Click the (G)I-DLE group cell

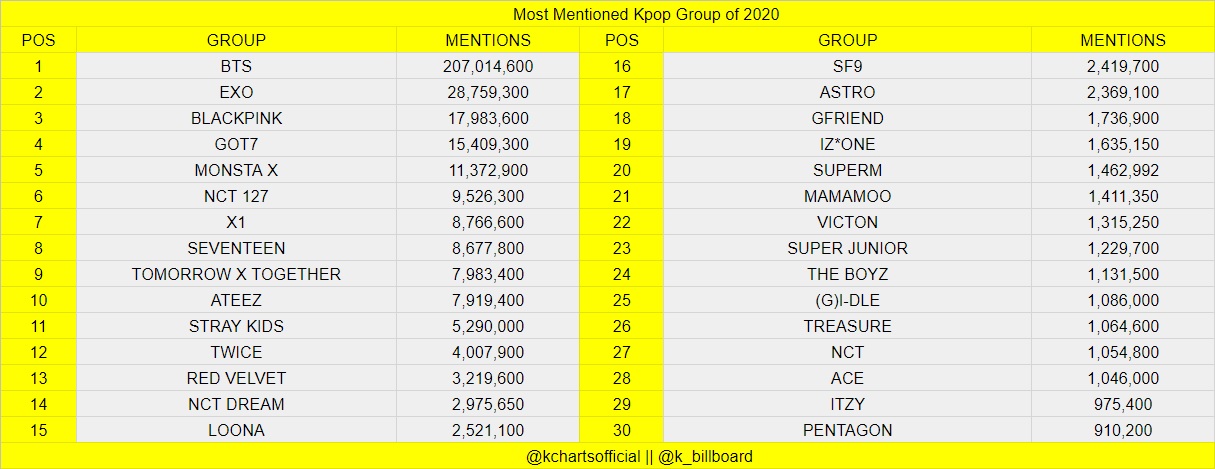(x=847, y=300)
